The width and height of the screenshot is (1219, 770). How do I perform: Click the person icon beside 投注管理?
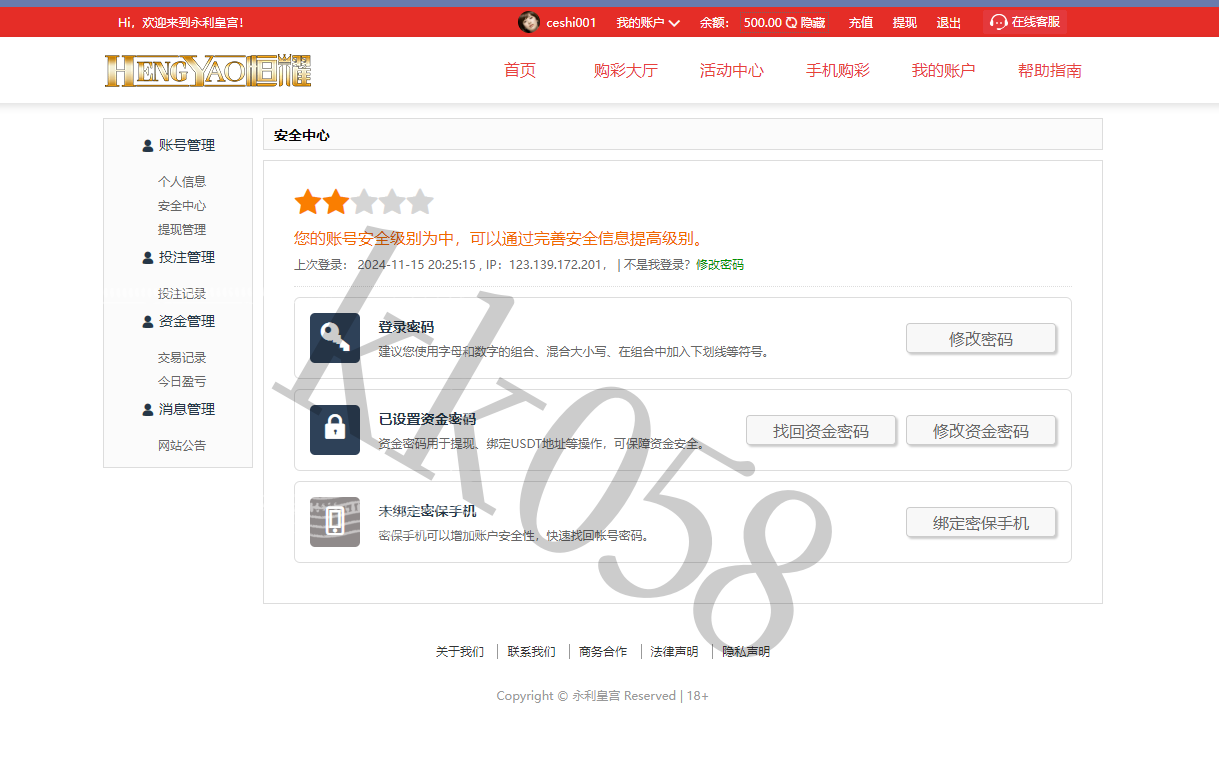pos(148,258)
